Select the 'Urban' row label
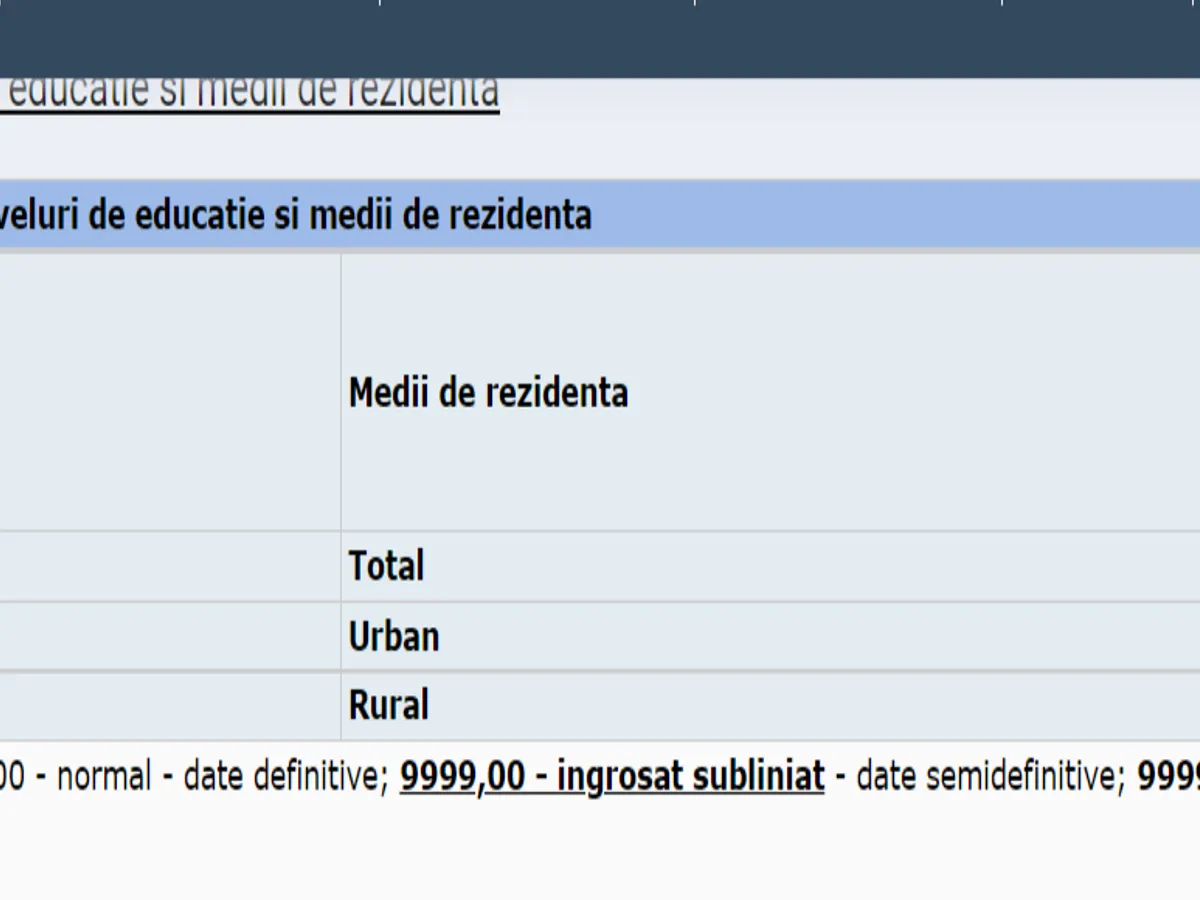Image resolution: width=1200 pixels, height=900 pixels. (x=393, y=636)
